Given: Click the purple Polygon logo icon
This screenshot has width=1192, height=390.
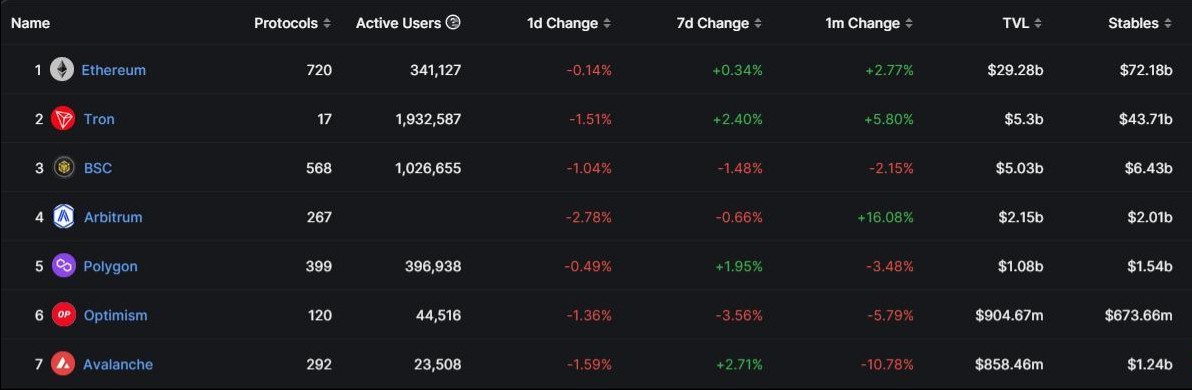Looking at the screenshot, I should click(x=63, y=266).
